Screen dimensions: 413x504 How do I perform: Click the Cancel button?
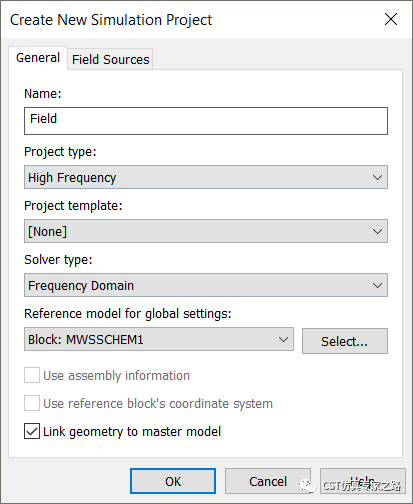[268, 481]
